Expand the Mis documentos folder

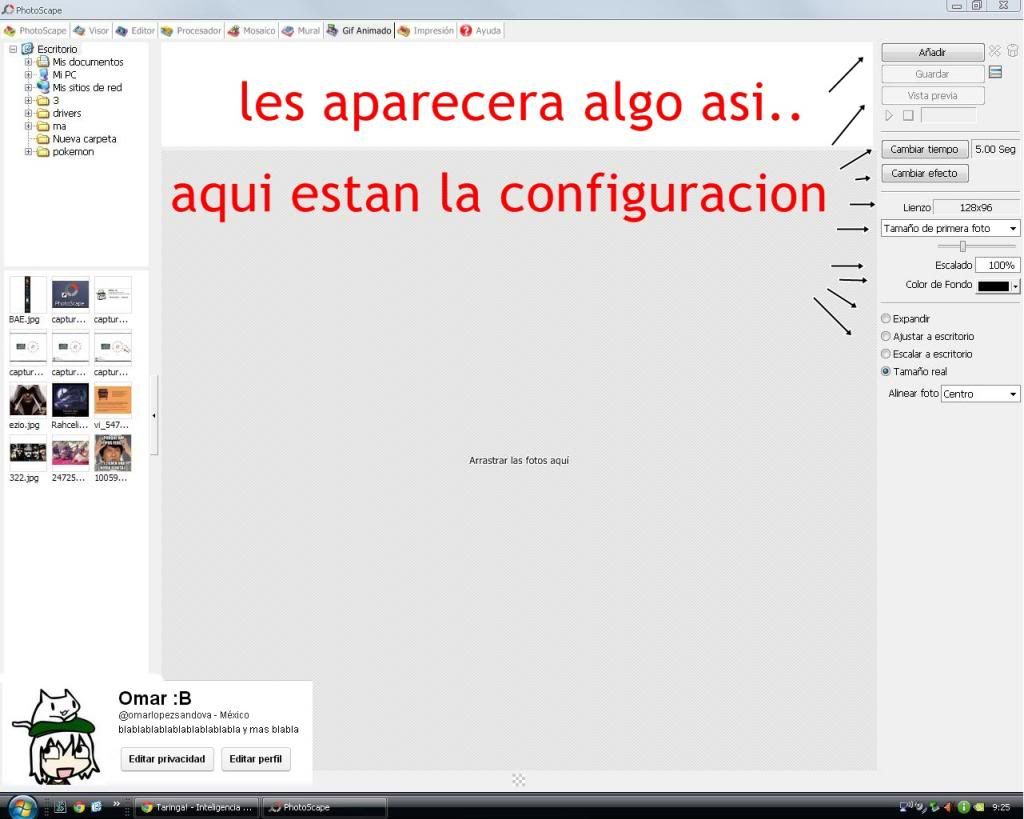pos(28,62)
